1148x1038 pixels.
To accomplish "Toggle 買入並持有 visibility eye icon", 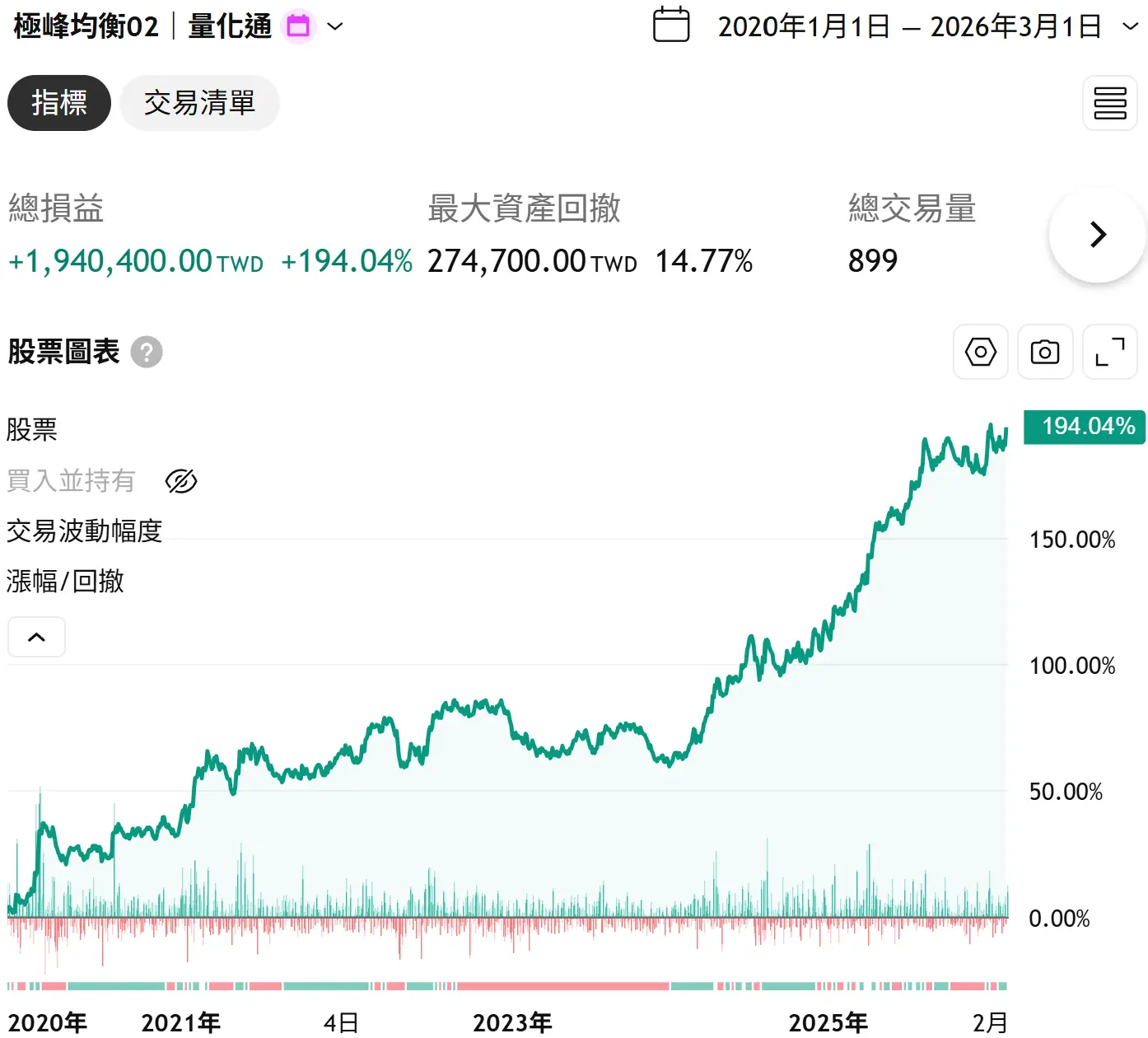I will coord(181,481).
